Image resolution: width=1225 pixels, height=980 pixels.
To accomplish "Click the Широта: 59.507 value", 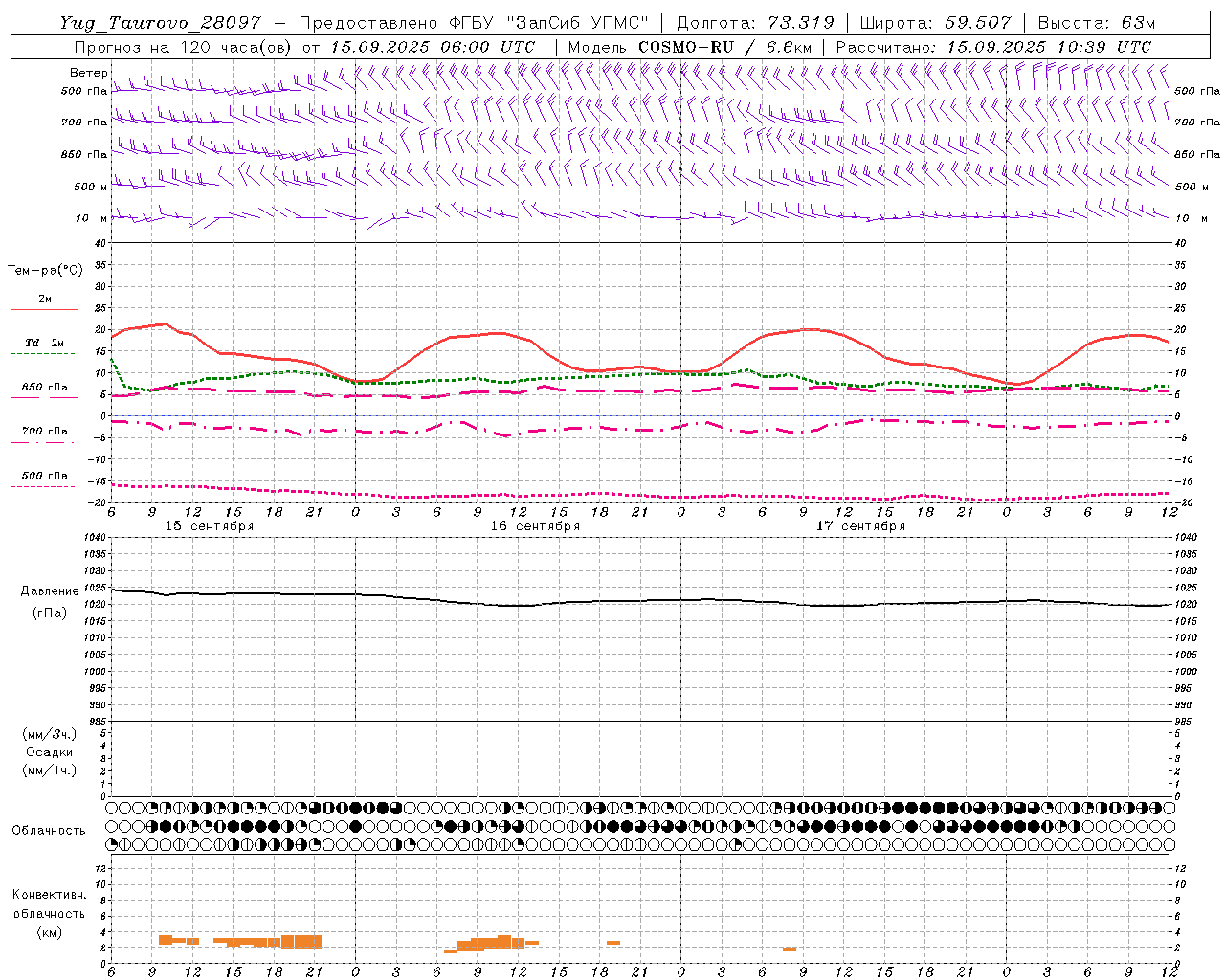I will coord(935,23).
